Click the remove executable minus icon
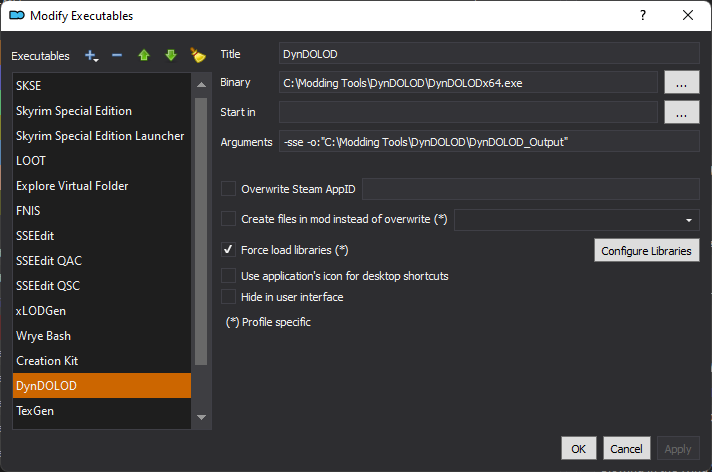The width and height of the screenshot is (712, 472). point(117,55)
